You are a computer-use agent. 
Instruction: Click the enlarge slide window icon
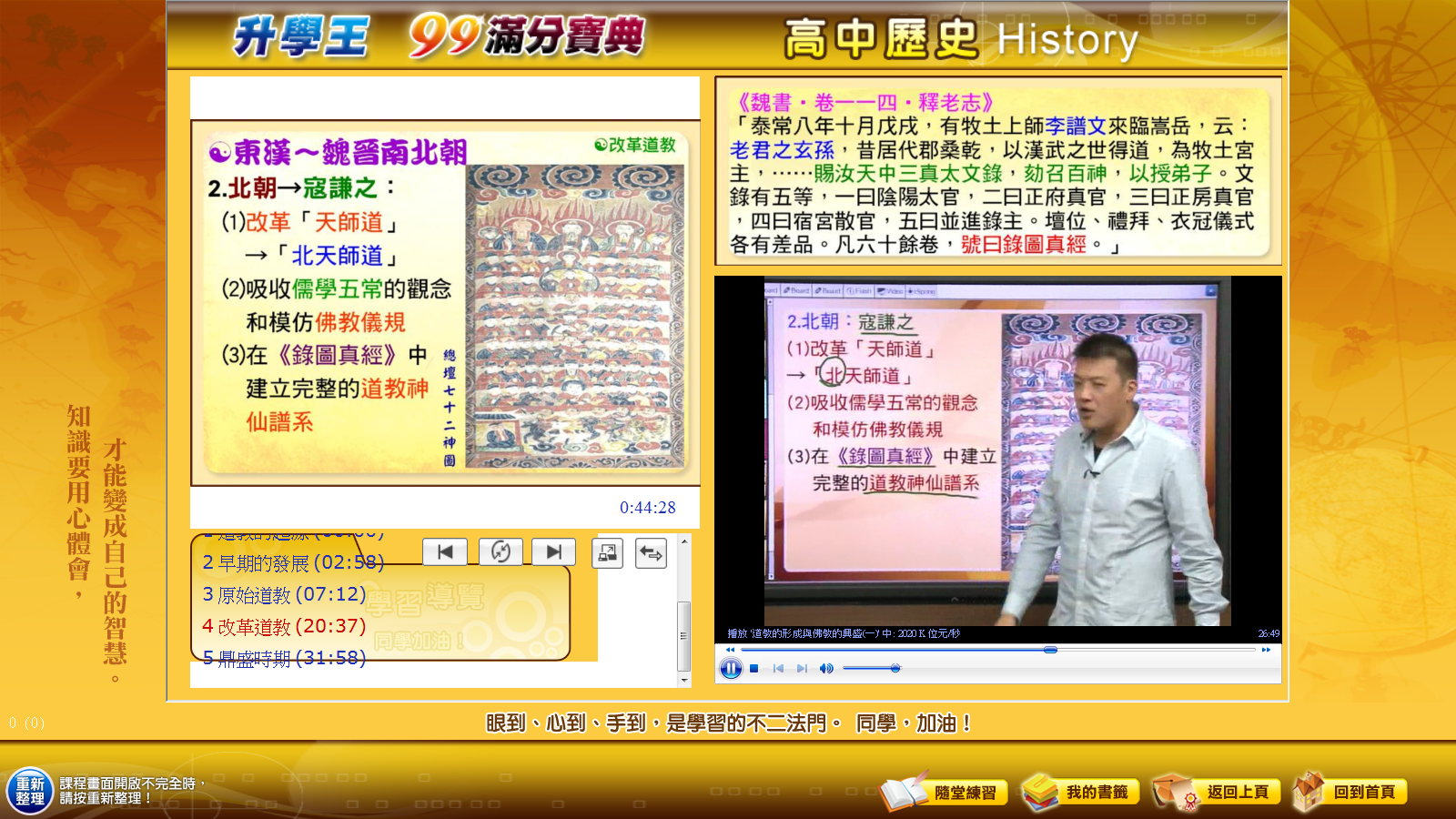point(607,552)
